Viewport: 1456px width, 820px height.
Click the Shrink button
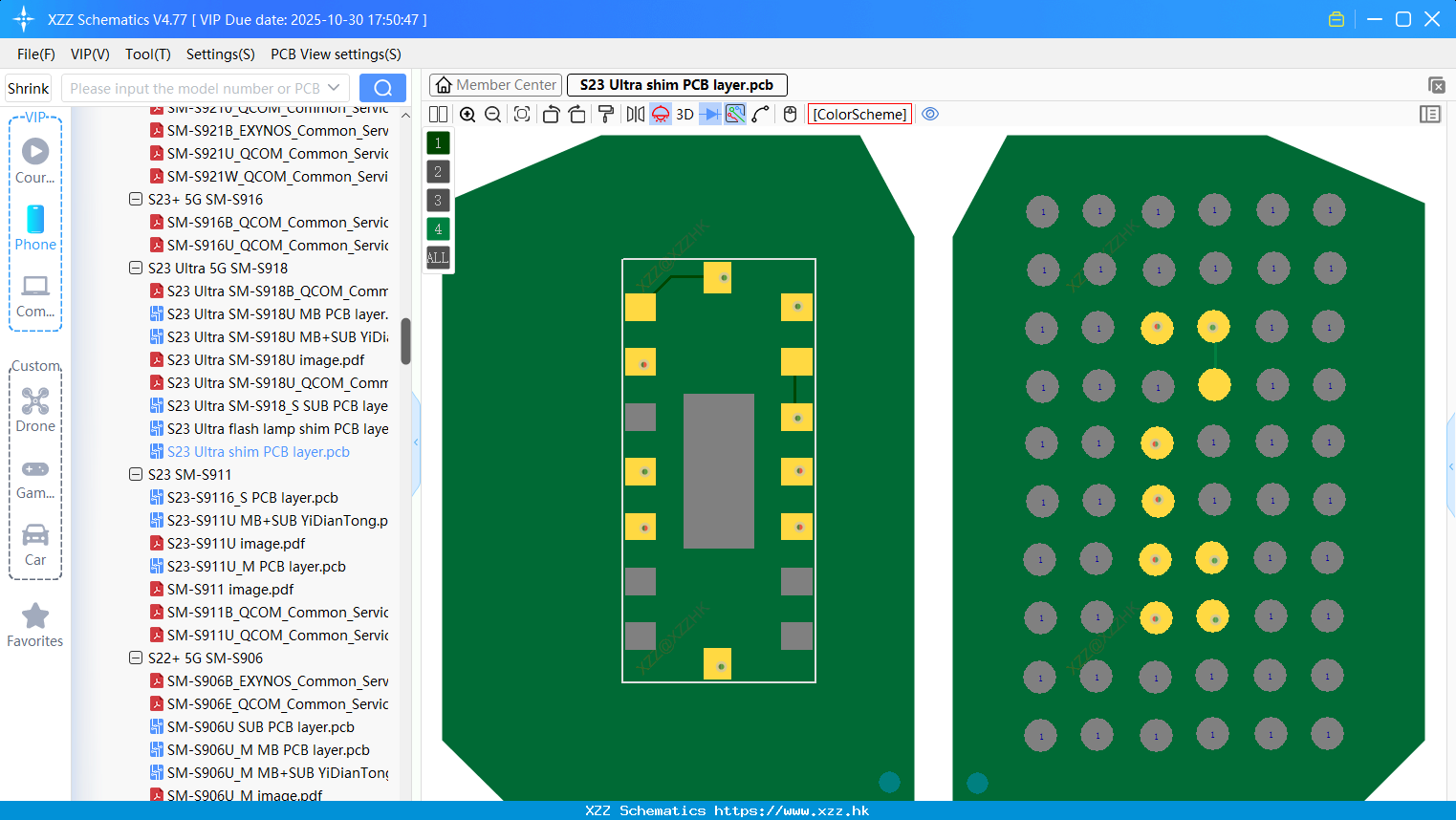[x=29, y=89]
